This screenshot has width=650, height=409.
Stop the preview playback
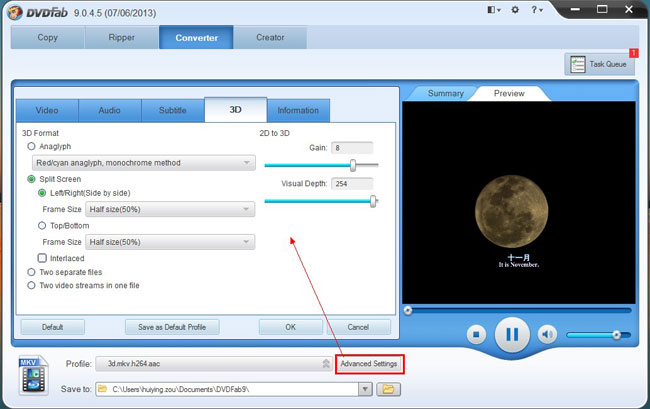click(x=476, y=334)
